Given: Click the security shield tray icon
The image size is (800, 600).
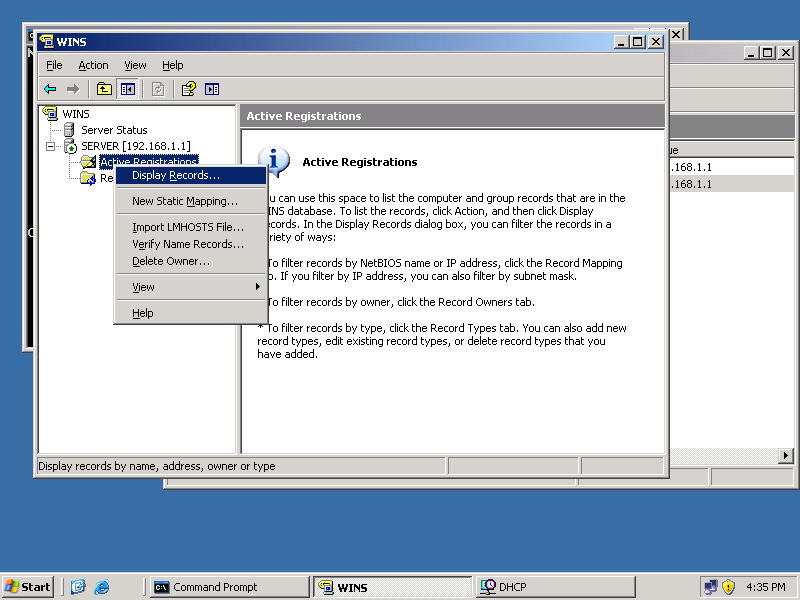Looking at the screenshot, I should click(729, 587).
